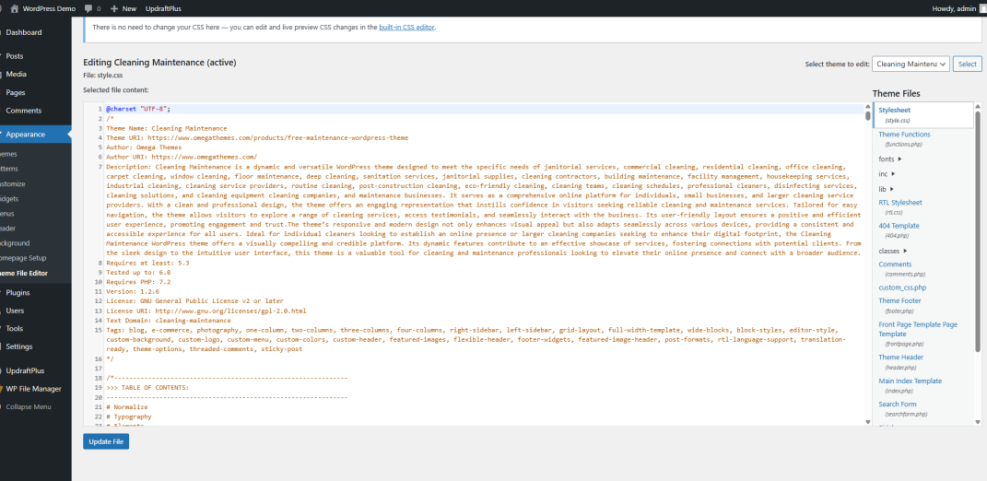The image size is (987, 481).
Task: Open Main Index Template (index.php) file
Action: pos(910,385)
